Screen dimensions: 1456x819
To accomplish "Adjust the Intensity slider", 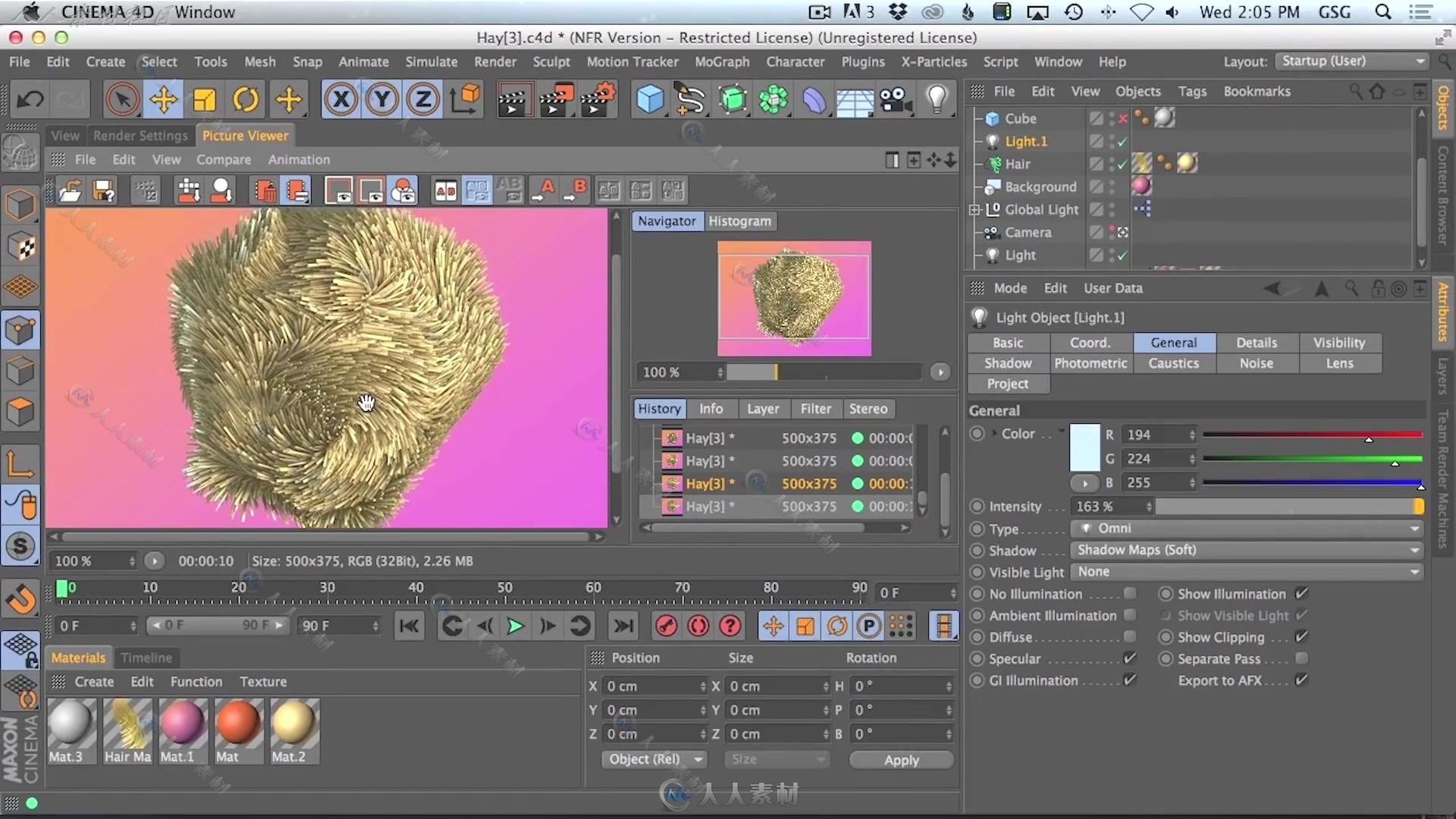I will [1289, 507].
